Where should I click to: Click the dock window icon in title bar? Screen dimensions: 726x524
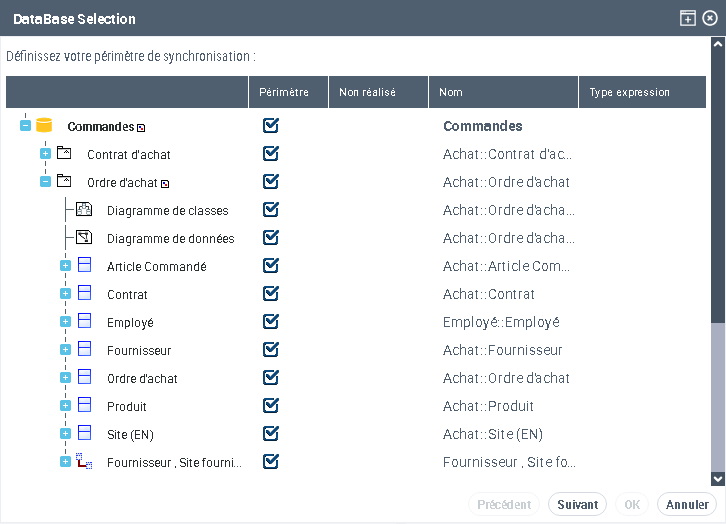click(687, 18)
